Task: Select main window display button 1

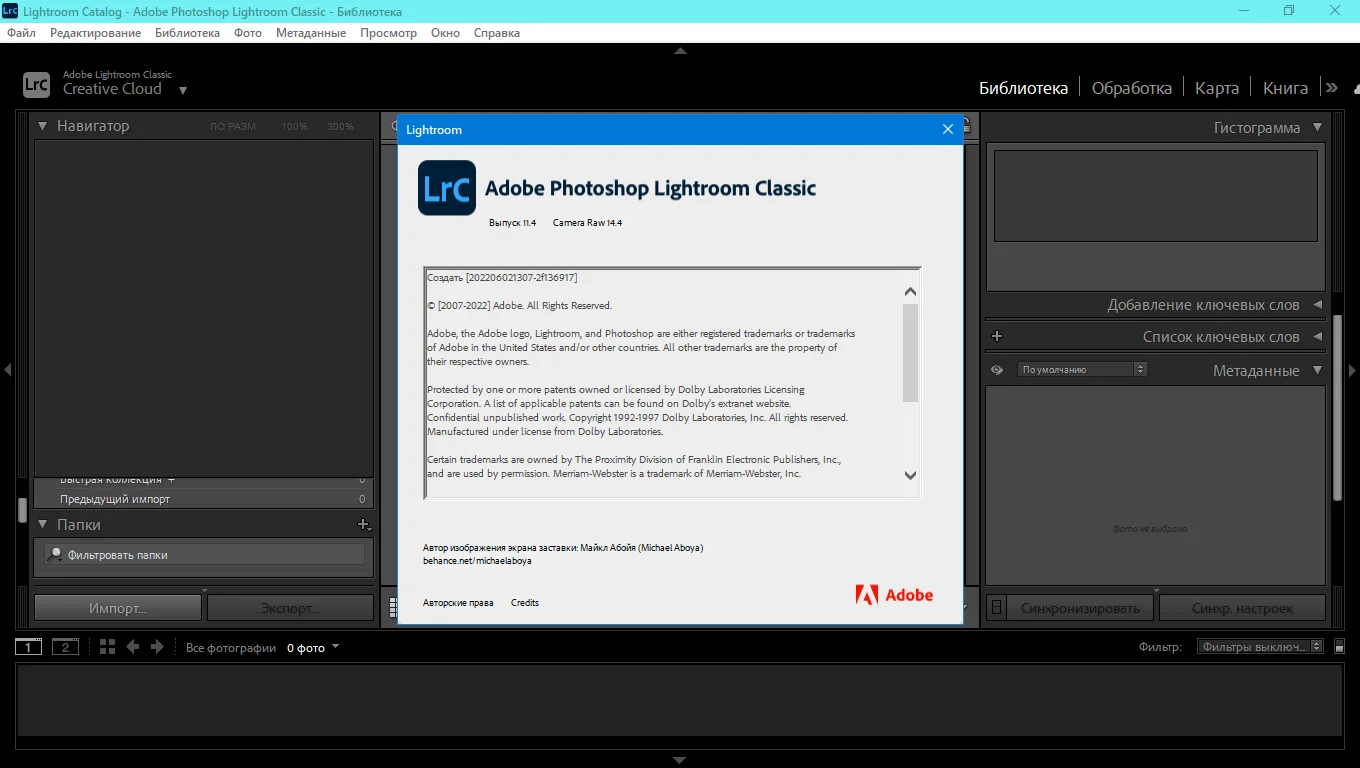Action: pyautogui.click(x=28, y=647)
